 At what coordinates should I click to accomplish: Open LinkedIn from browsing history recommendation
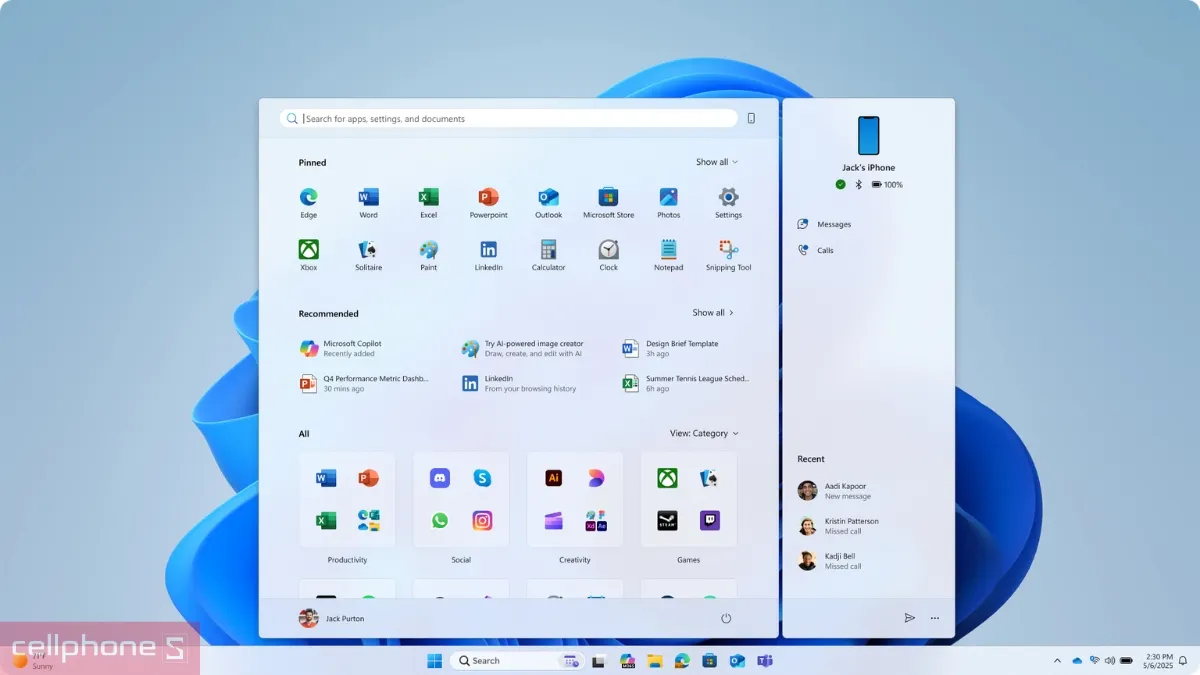click(519, 383)
